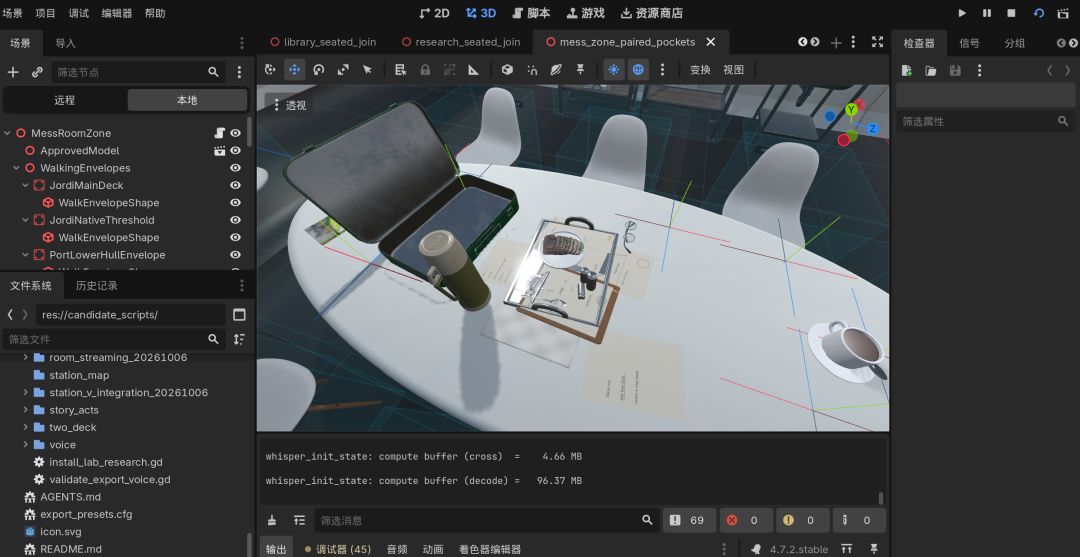Toggle visibility of JordiNativeThreshold node
Screen dimensions: 1080x557
[x=236, y=220]
